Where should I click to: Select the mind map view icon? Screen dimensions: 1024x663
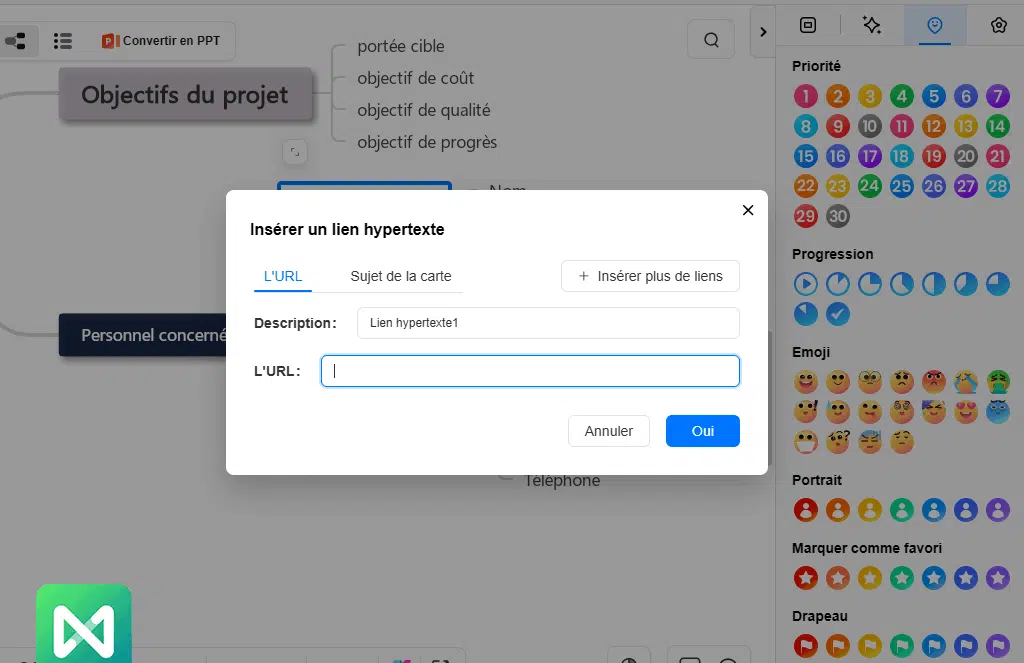[16, 41]
